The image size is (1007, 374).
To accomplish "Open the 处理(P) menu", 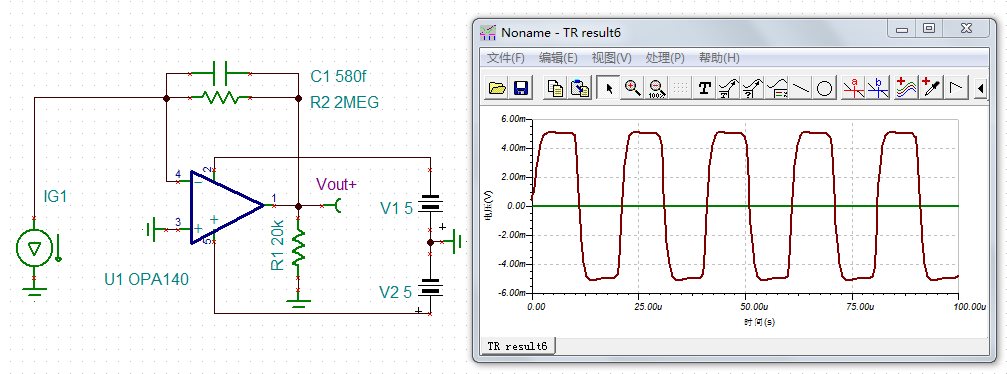I will click(665, 58).
